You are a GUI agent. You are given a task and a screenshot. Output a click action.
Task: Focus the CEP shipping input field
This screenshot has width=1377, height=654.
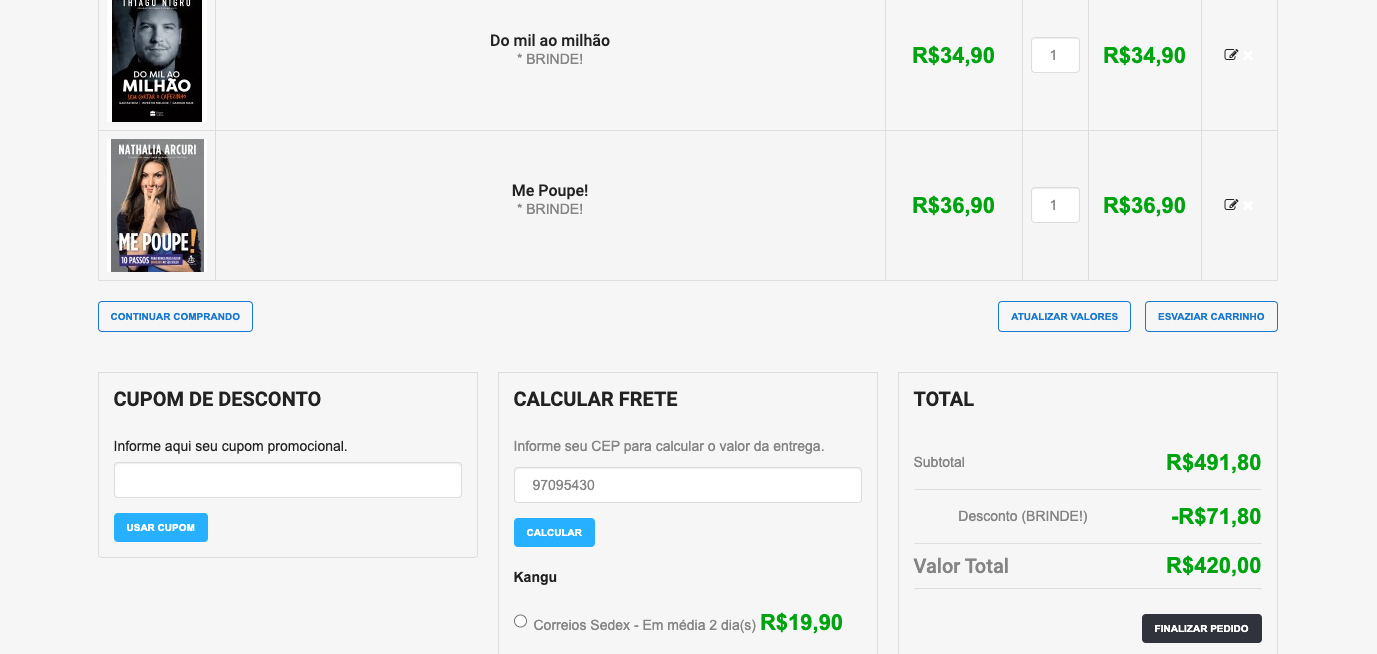pyautogui.click(x=687, y=485)
